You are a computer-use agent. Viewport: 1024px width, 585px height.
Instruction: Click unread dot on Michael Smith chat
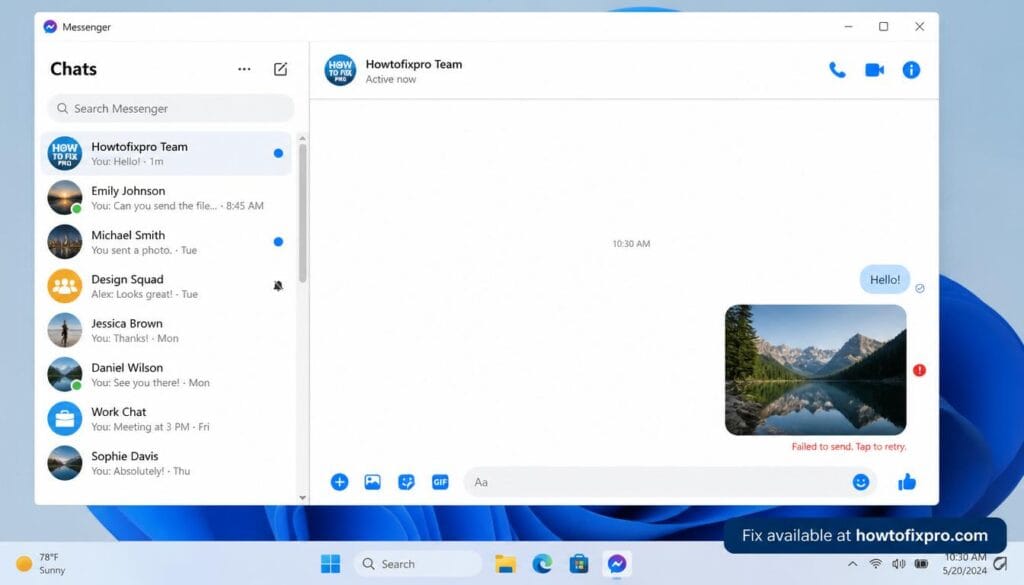278,242
